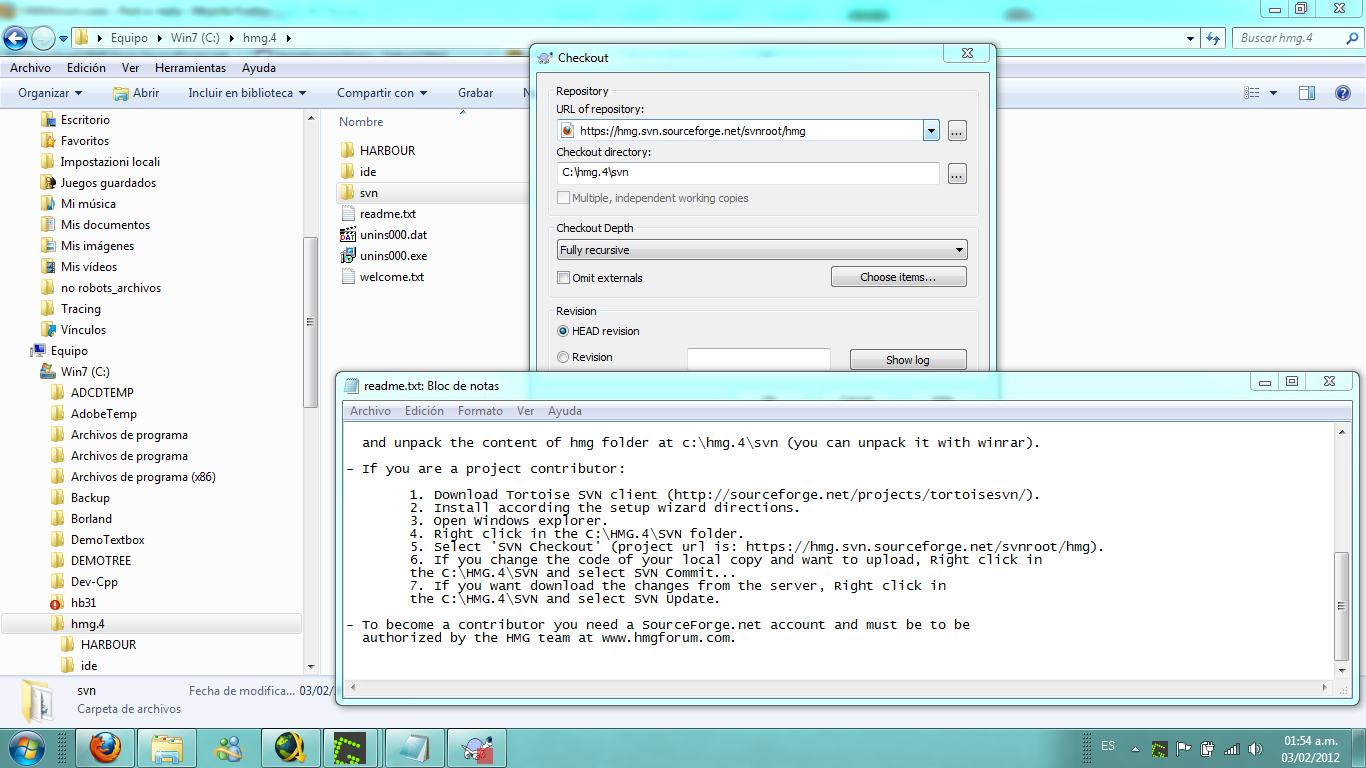Click the Choose items... button
Viewport: 1366px width, 768px height.
point(898,277)
